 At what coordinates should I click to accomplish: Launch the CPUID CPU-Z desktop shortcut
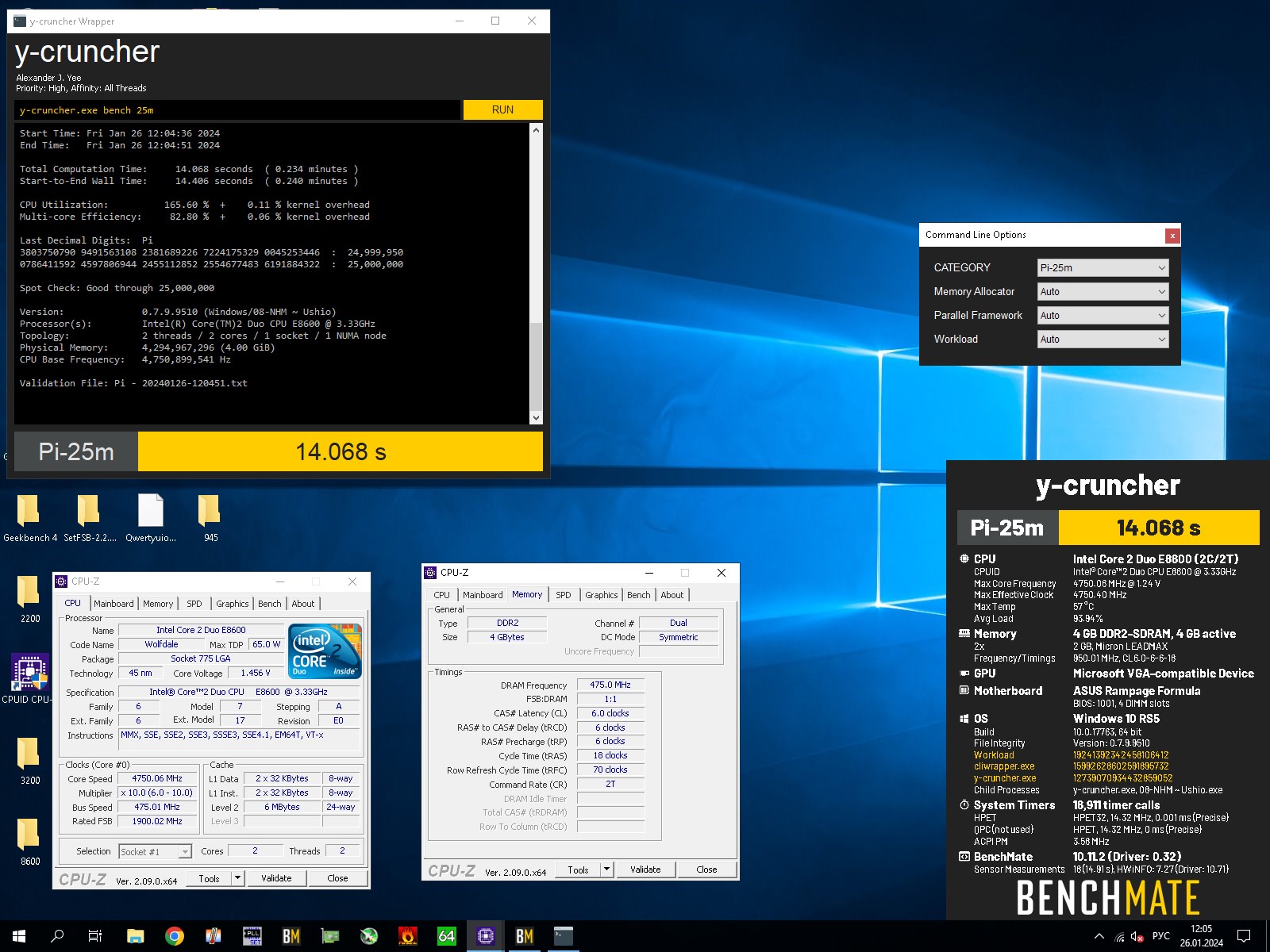click(x=29, y=678)
